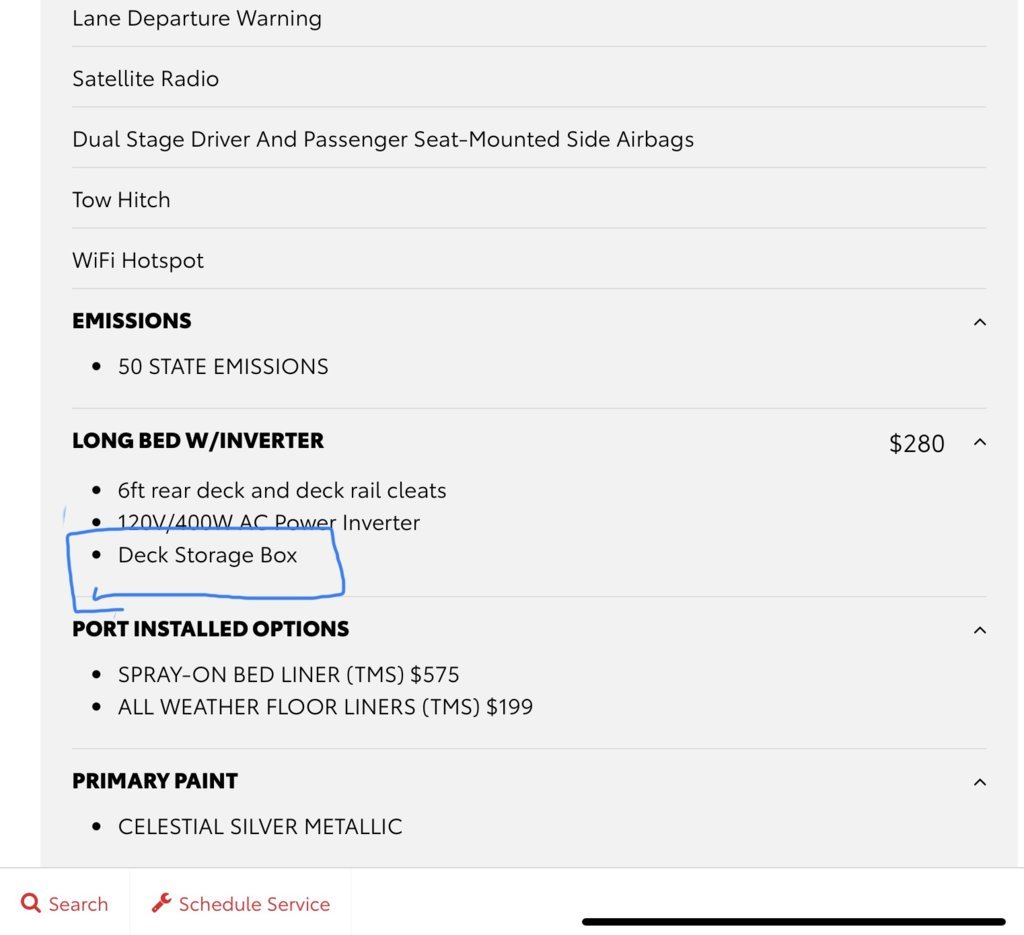Collapse the Emissions section chevron

click(980, 322)
